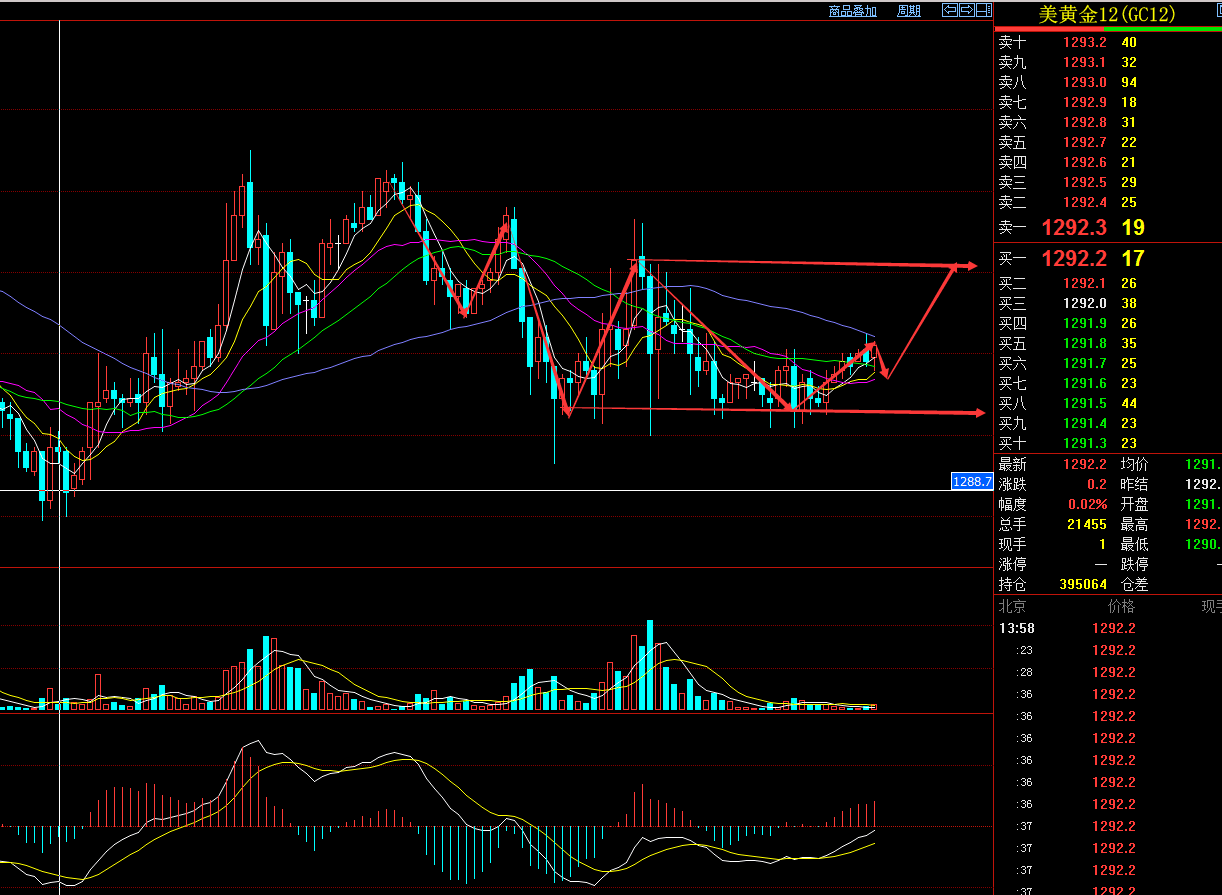1222x895 pixels.
Task: Click the left arrow navigation icon
Action: [950, 10]
